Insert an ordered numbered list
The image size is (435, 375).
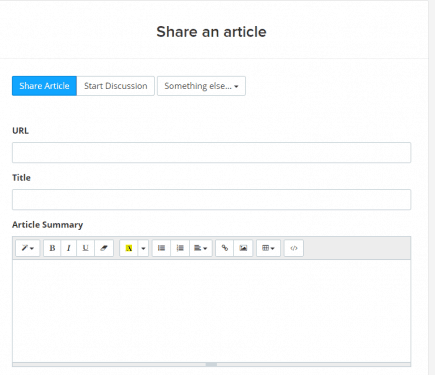coord(180,248)
